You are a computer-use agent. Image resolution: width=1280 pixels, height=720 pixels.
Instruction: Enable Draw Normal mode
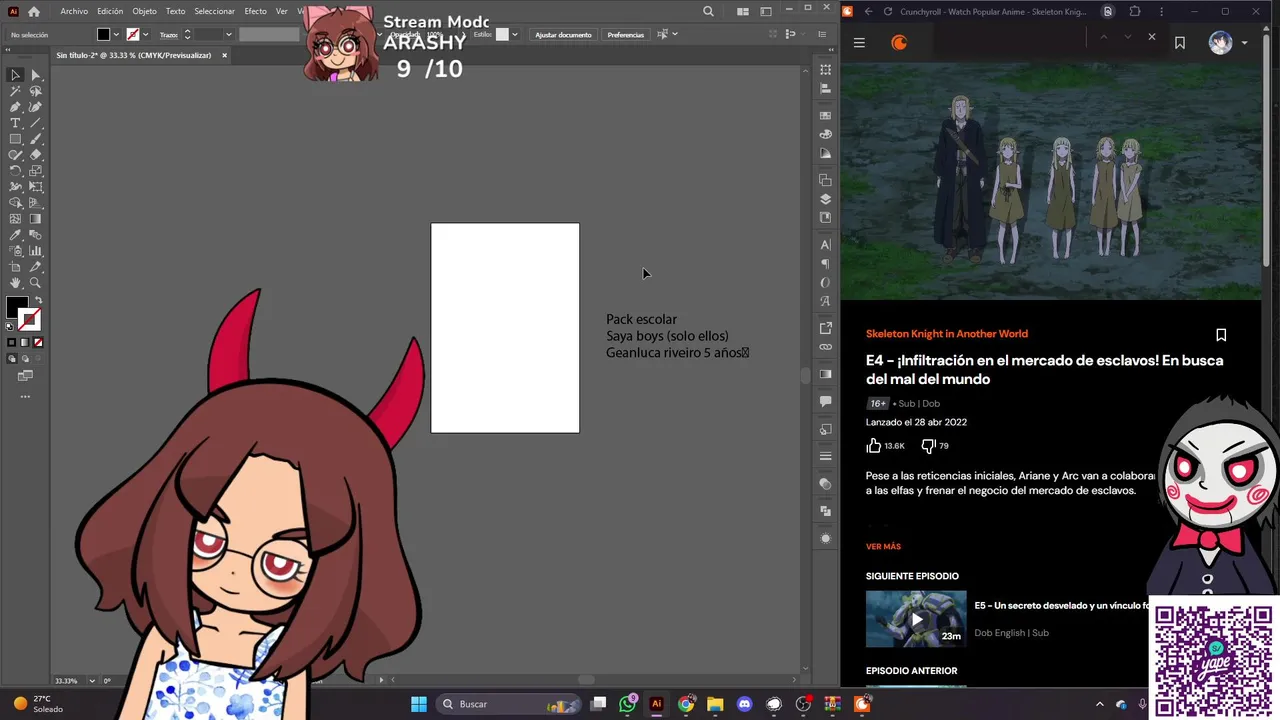click(x=12, y=359)
